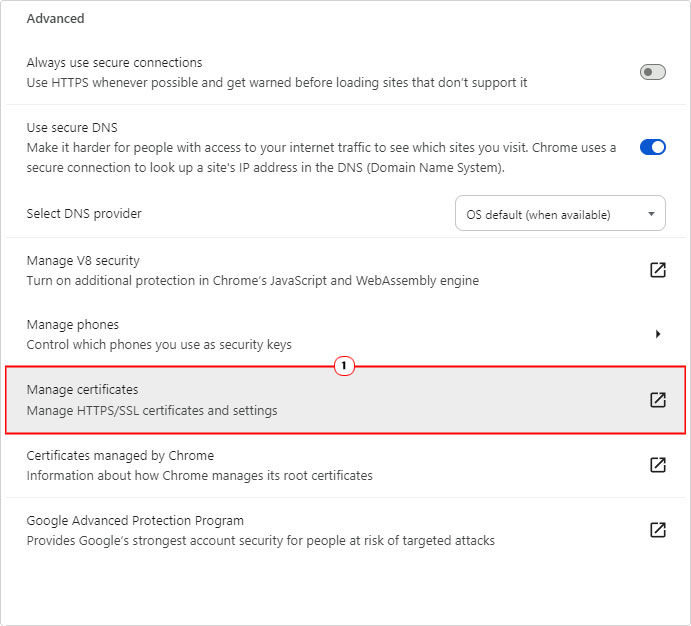Click the Advanced section heading
The width and height of the screenshot is (691, 626).
[56, 19]
